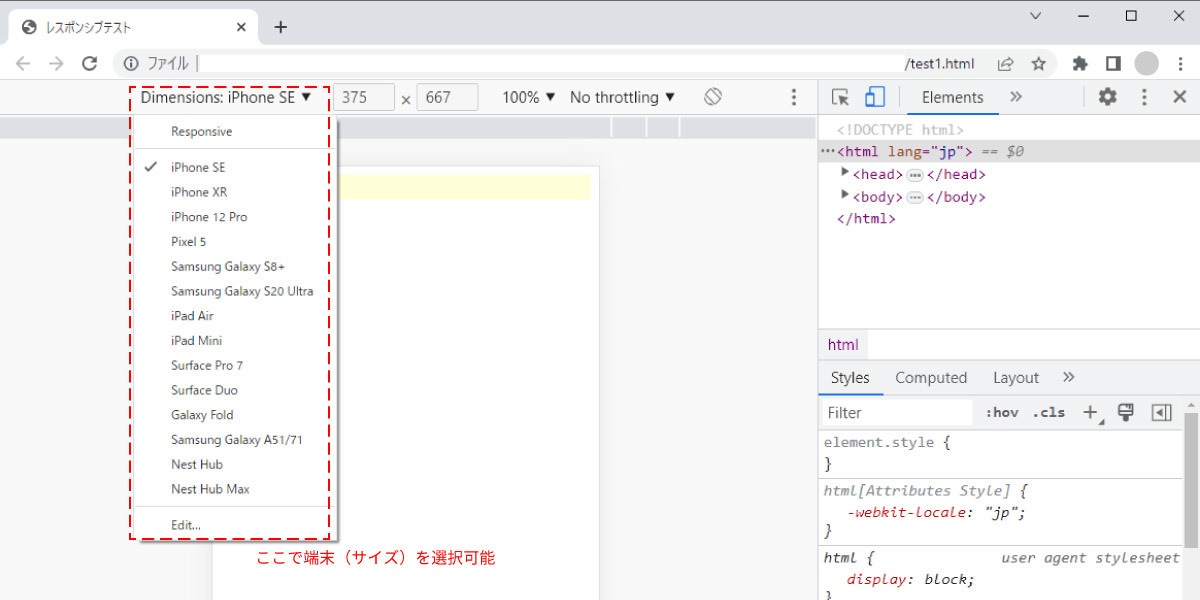The image size is (1200, 600).
Task: Open the Dimensions: iPhone SE dropdown
Action: [x=226, y=97]
